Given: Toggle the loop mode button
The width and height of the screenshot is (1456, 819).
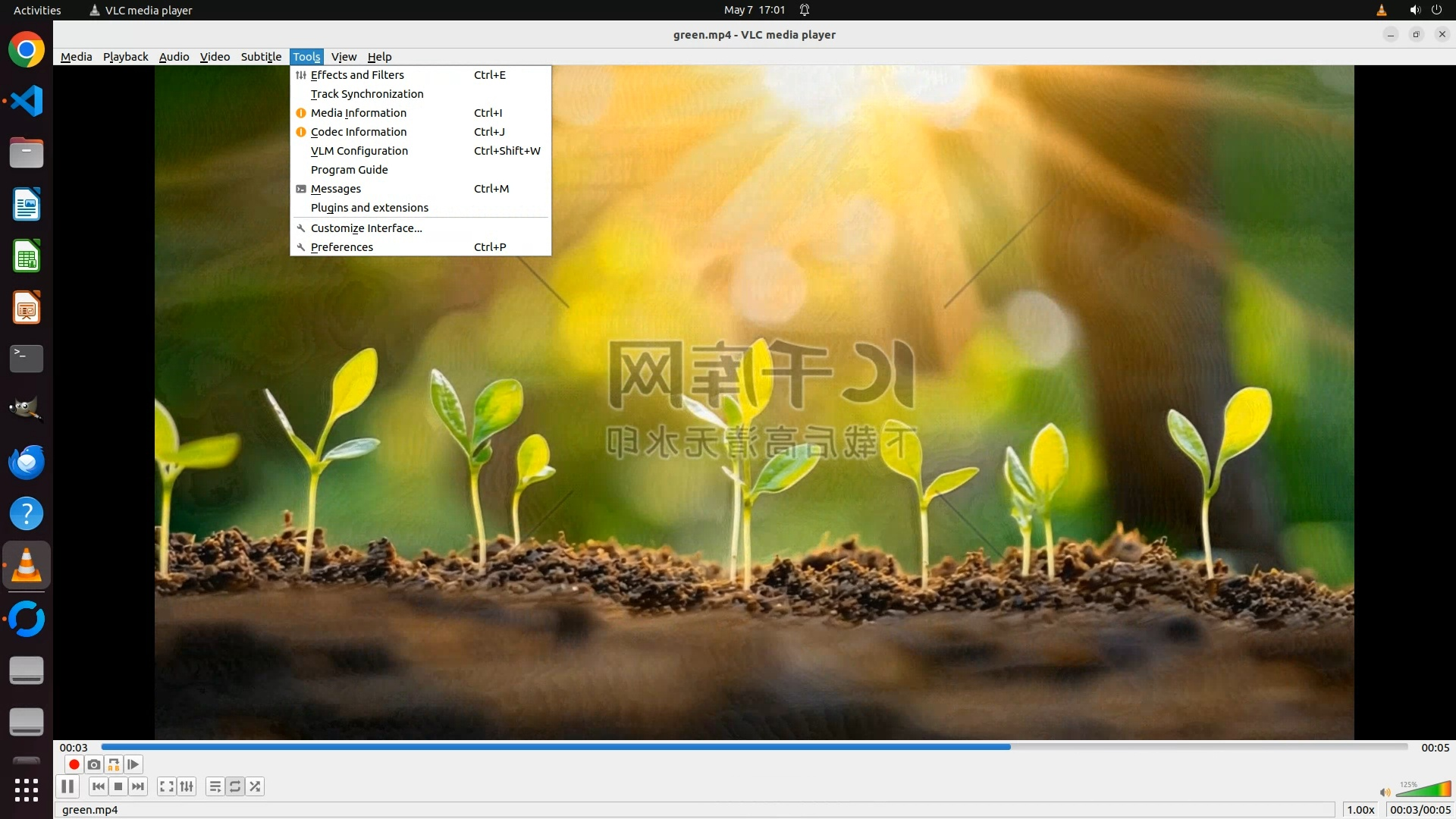Looking at the screenshot, I should [235, 786].
